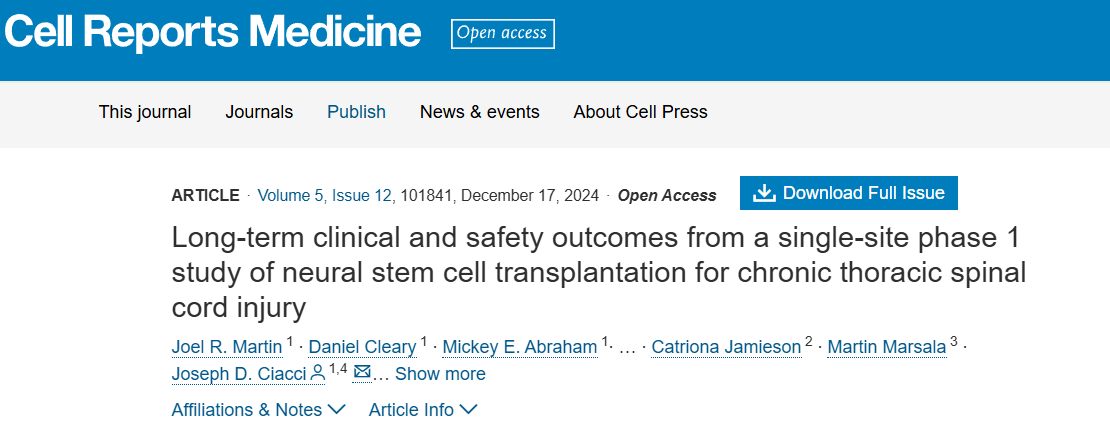
Task: Open the Volume 5, Issue 12 link
Action: 325,195
